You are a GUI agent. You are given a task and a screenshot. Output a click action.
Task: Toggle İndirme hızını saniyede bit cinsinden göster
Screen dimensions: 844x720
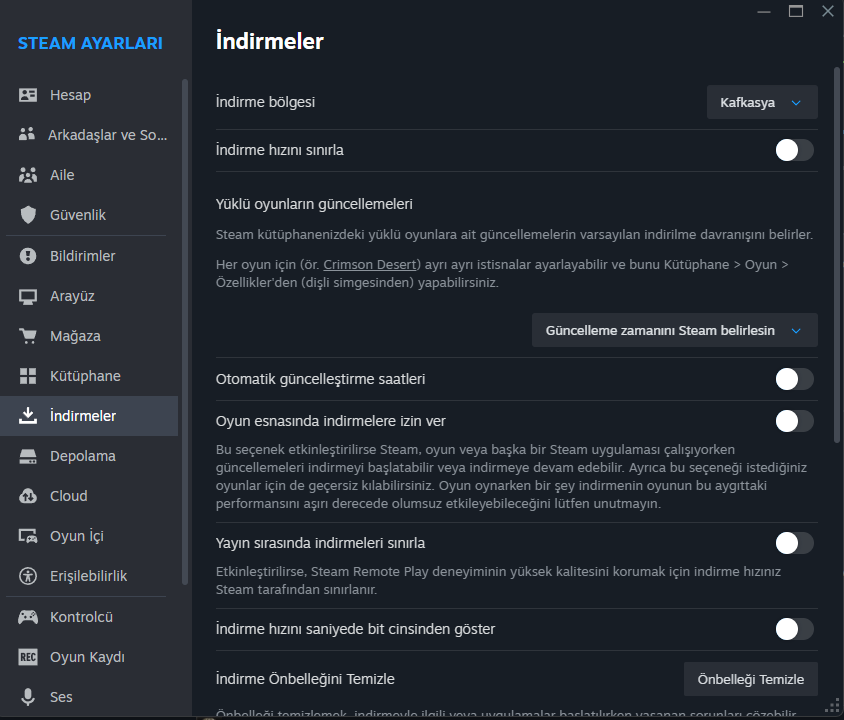point(794,629)
